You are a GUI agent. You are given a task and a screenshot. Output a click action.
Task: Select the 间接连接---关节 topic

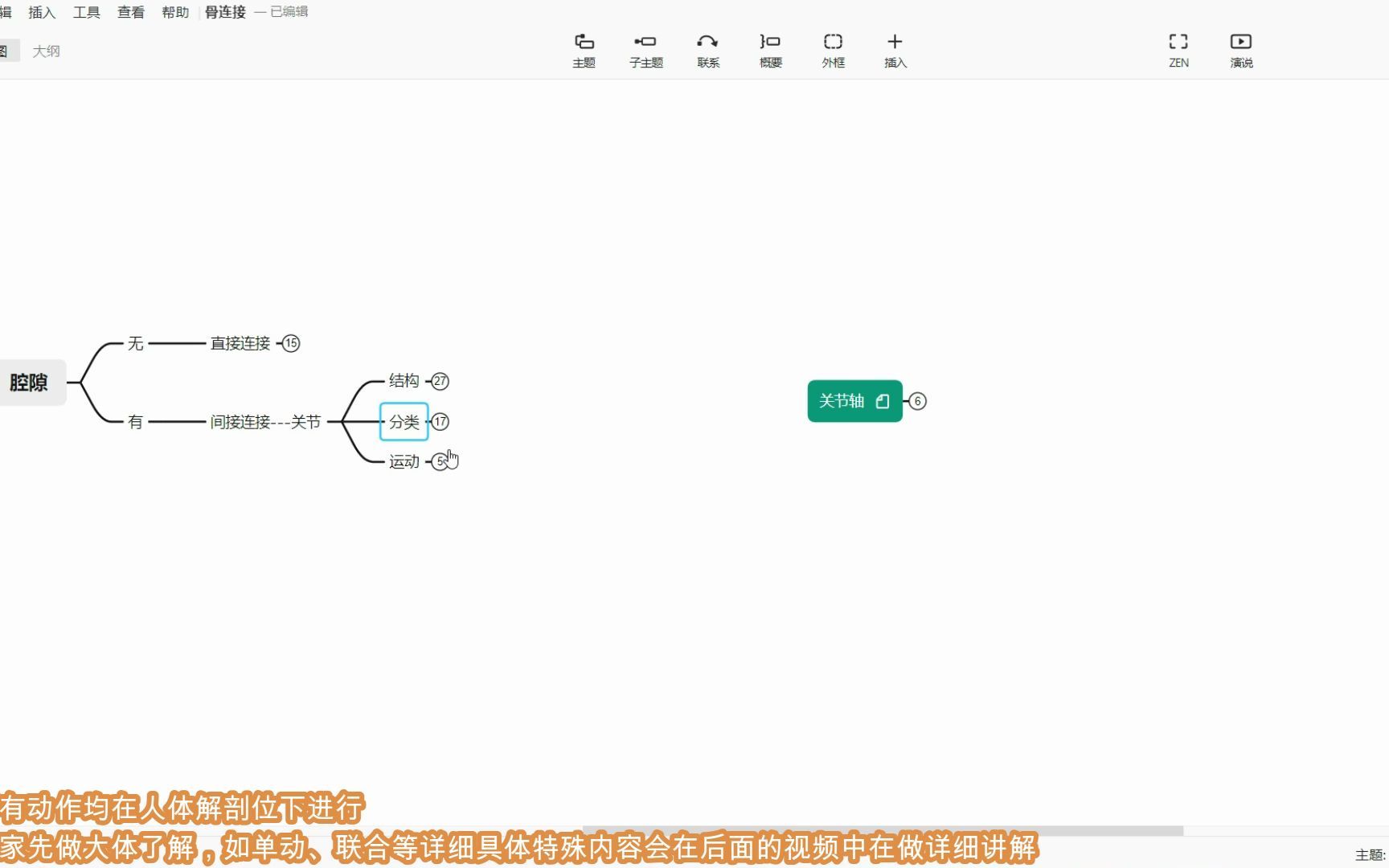265,421
